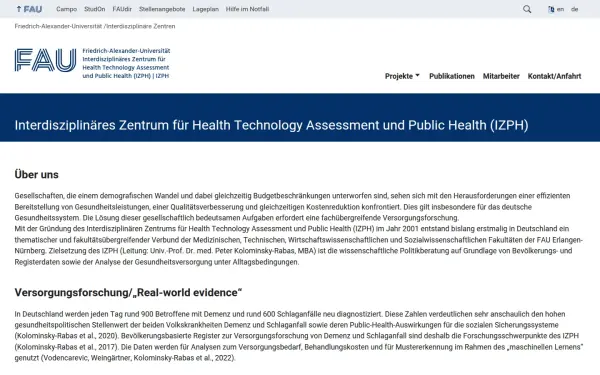The image size is (600, 375).
Task: Open the Publikationen menu item
Action: [x=452, y=76]
